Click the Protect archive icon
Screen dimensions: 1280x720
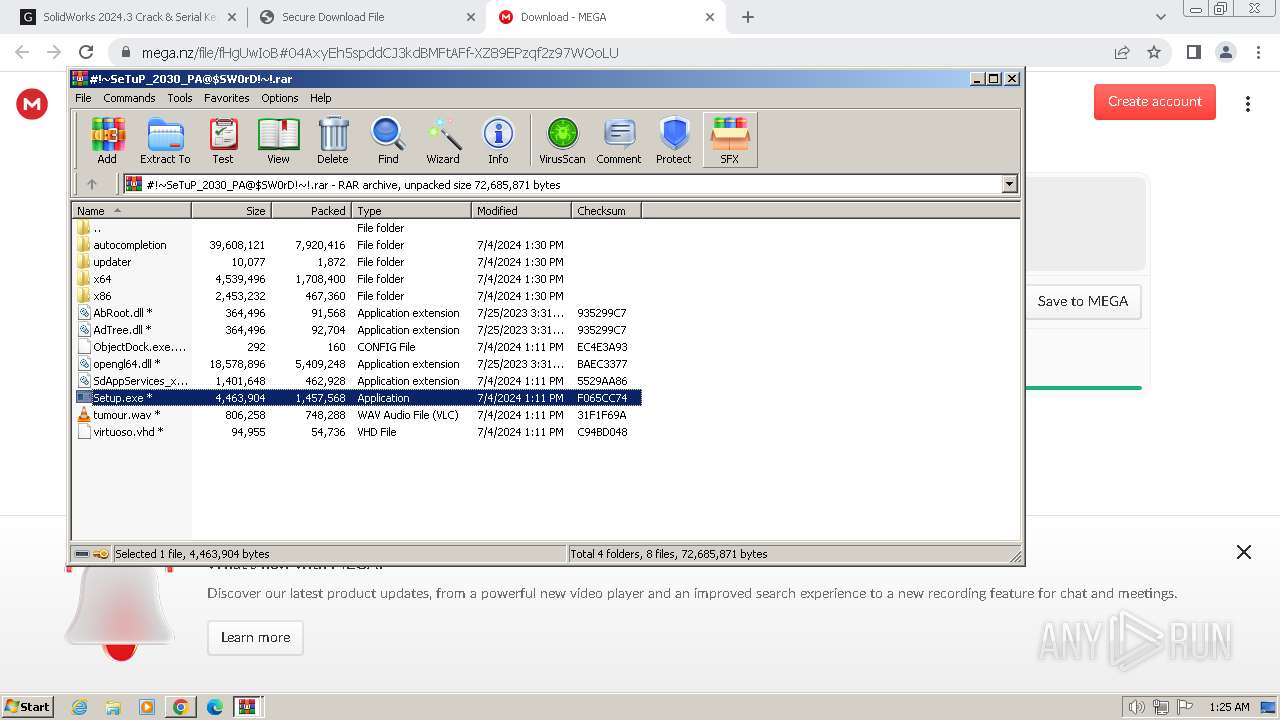pyautogui.click(x=674, y=140)
